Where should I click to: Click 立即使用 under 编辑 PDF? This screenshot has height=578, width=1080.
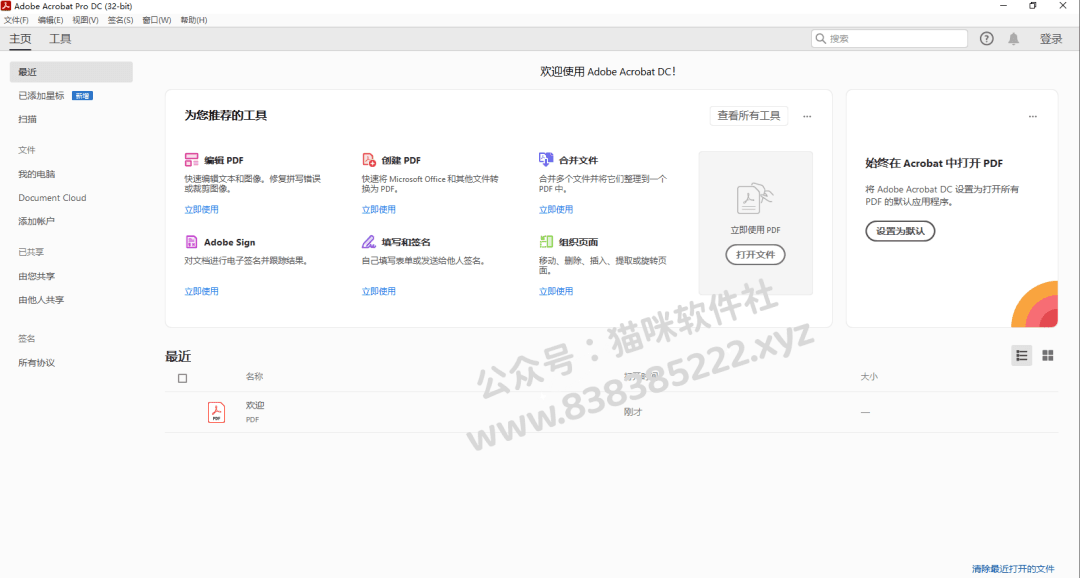point(201,209)
